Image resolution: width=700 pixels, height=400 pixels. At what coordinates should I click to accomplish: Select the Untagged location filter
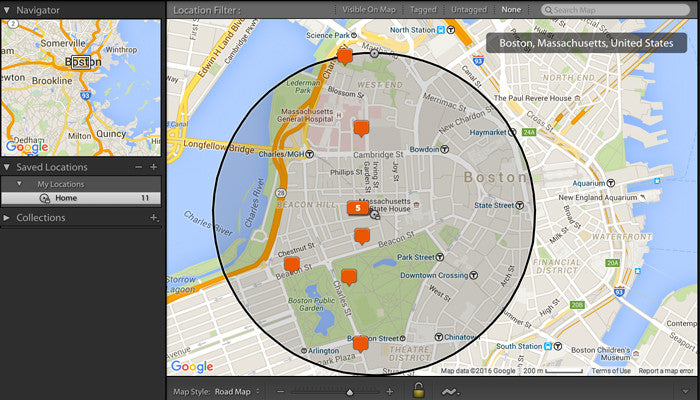pos(469,9)
